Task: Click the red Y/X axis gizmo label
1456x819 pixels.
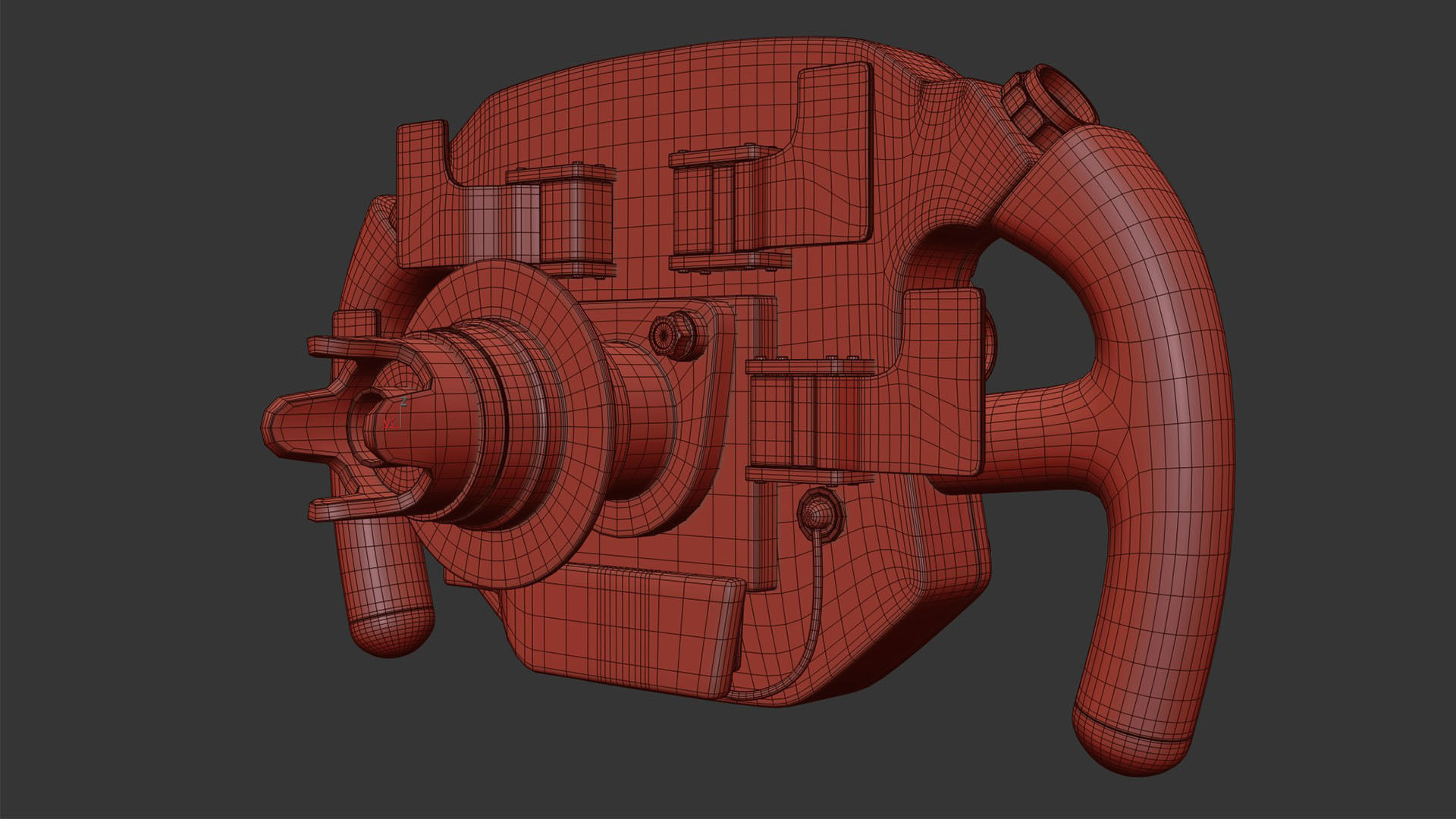Action: click(x=389, y=423)
